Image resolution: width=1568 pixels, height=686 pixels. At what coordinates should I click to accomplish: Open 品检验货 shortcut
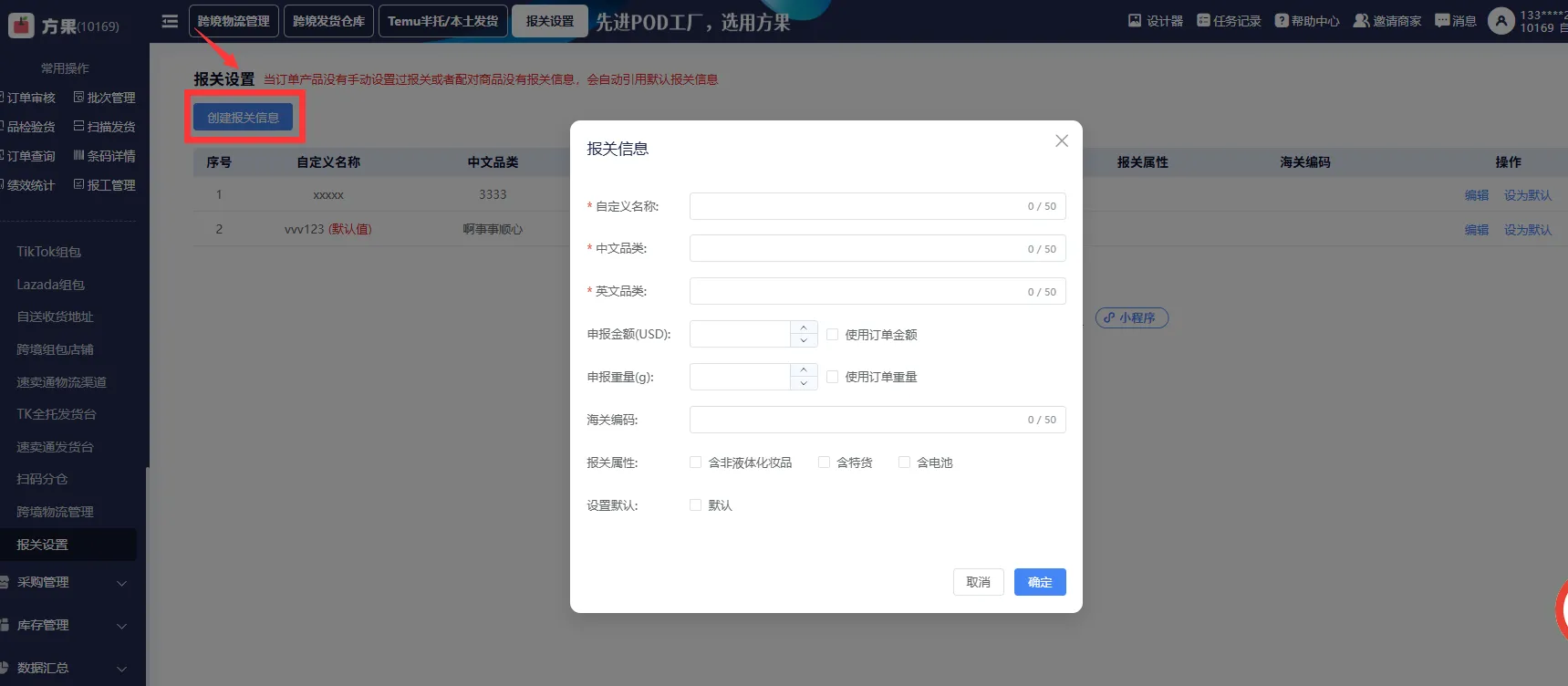pyautogui.click(x=28, y=127)
